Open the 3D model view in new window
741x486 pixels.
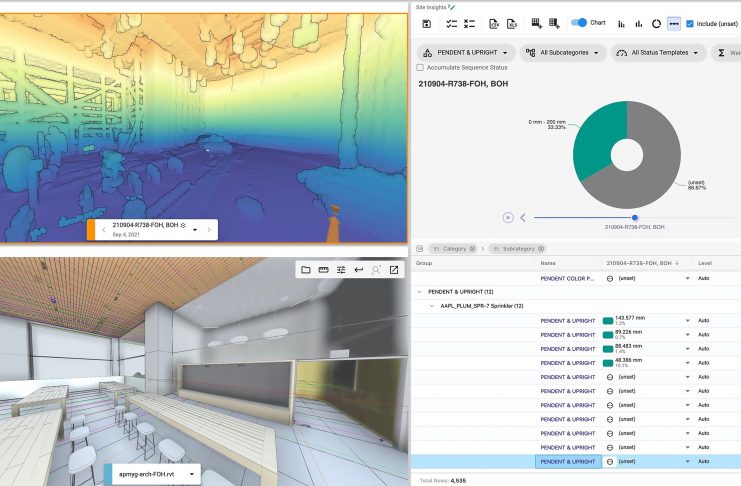(394, 270)
